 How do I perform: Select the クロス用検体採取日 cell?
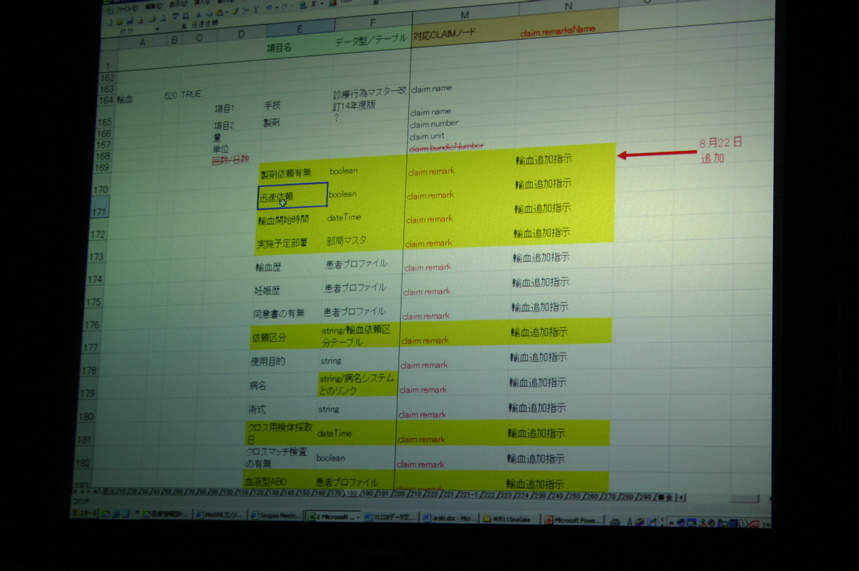coord(280,433)
